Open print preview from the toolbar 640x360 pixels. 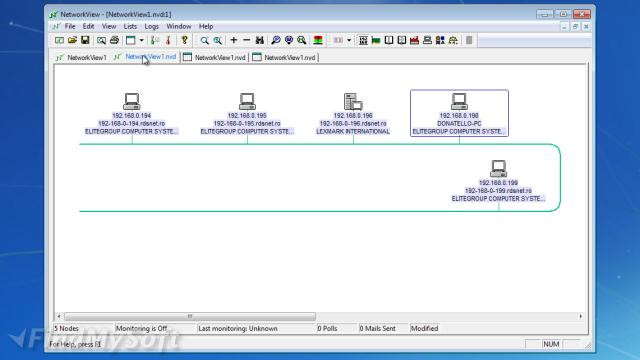click(101, 40)
